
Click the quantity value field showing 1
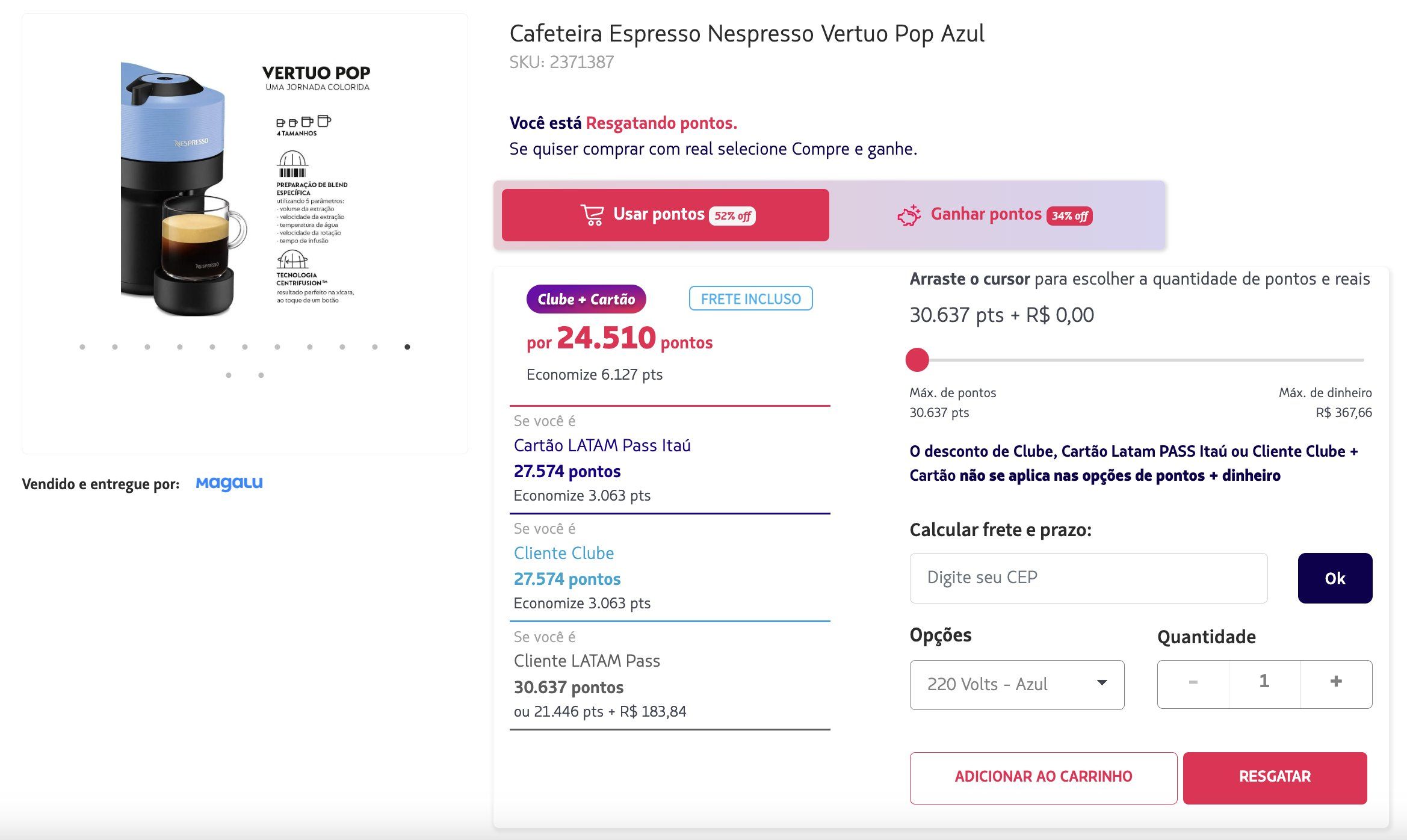point(1264,684)
